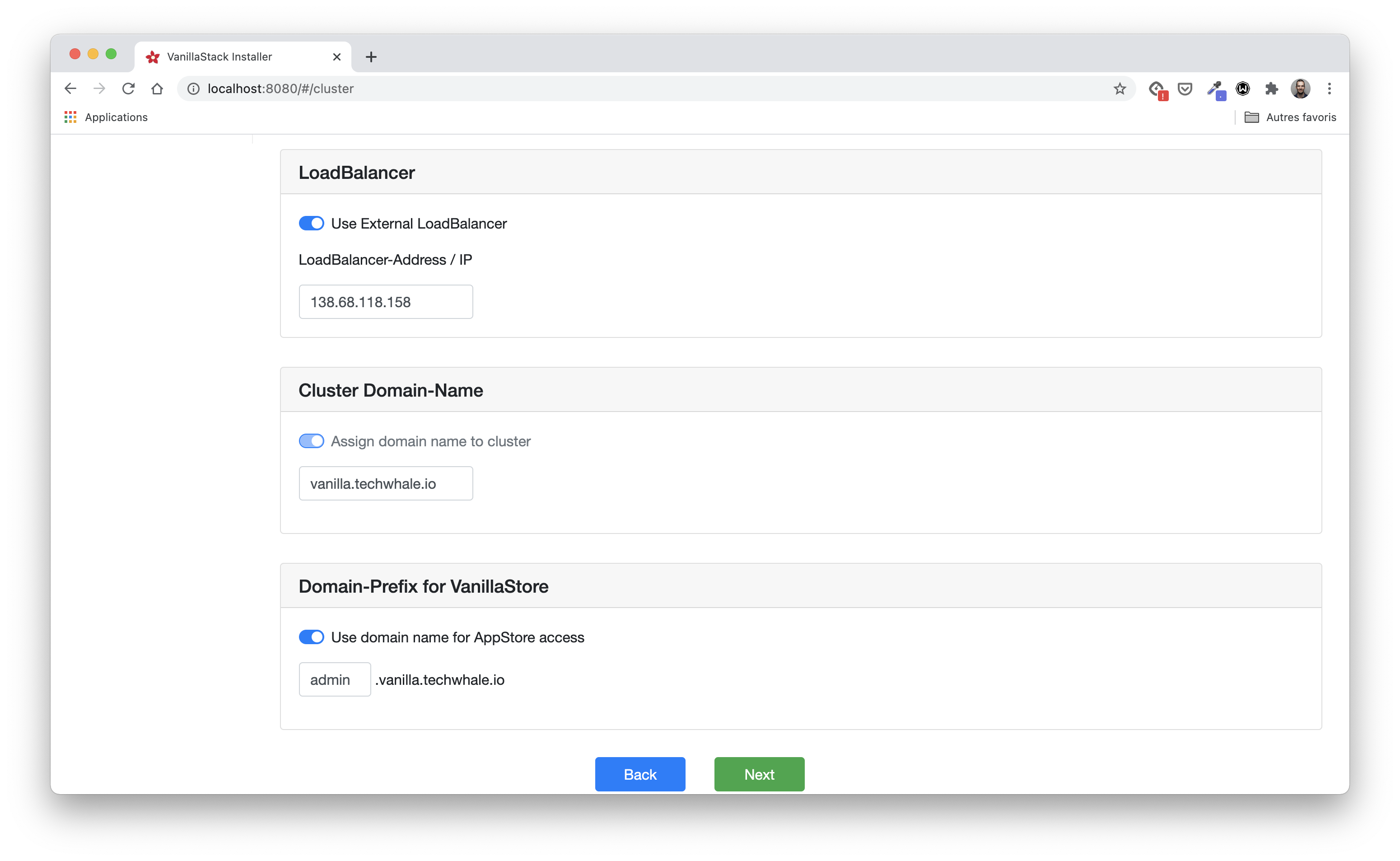View site information icon in address bar
The width and height of the screenshot is (1400, 861).
(194, 89)
